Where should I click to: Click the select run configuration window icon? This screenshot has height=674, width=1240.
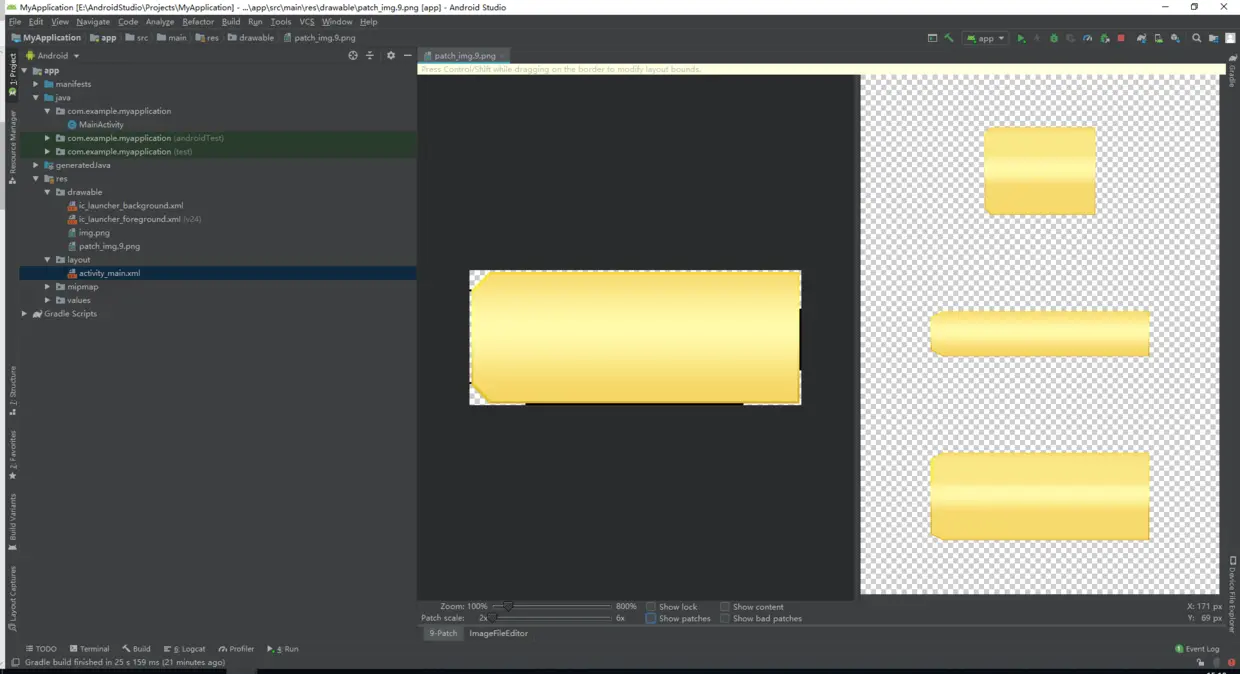click(x=932, y=38)
